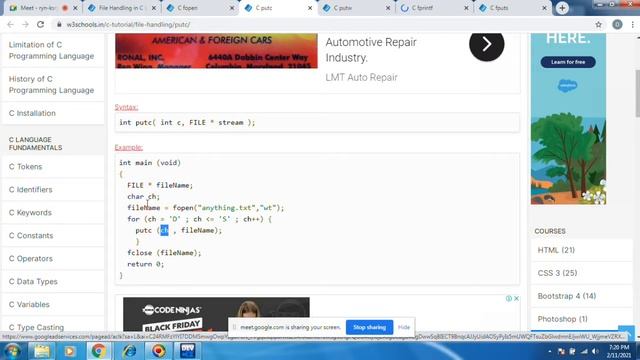Switch to the File Handling in C tab
Screen dimensions: 640x360
pos(121,8)
